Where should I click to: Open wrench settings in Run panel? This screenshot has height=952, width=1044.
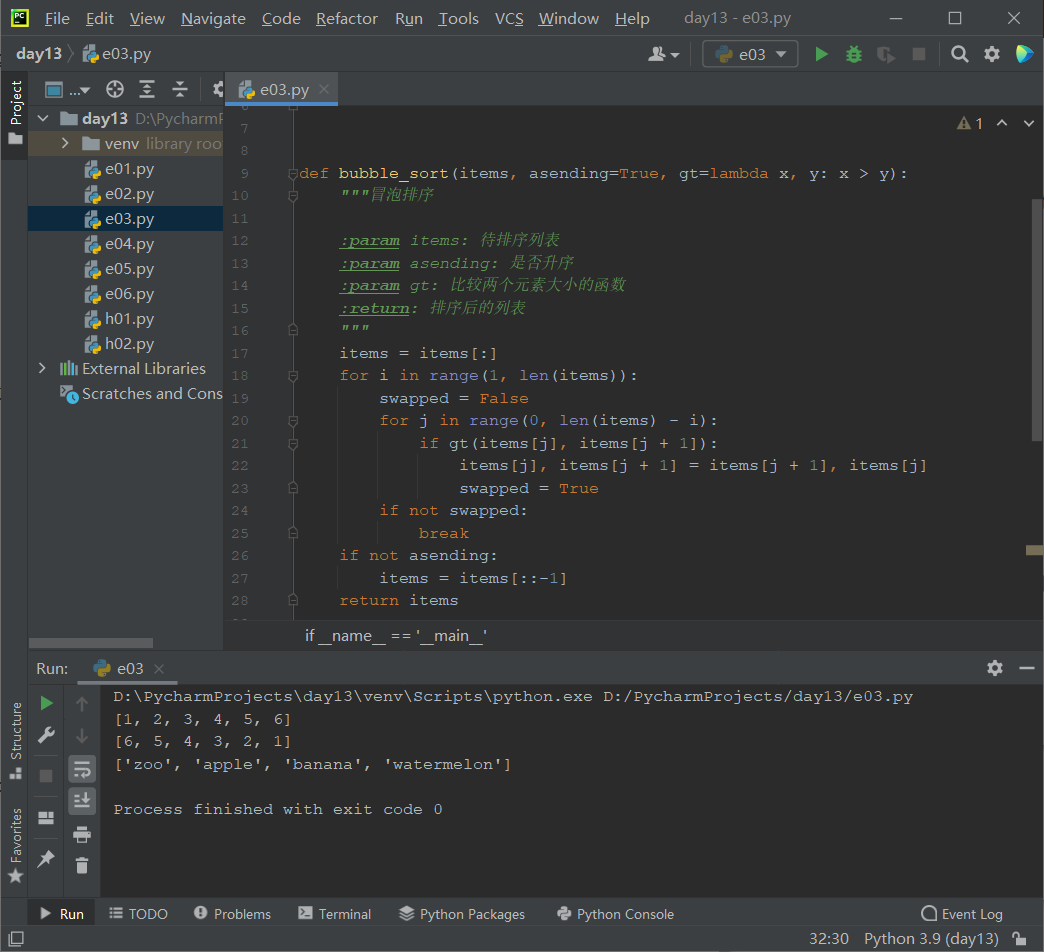pos(46,735)
